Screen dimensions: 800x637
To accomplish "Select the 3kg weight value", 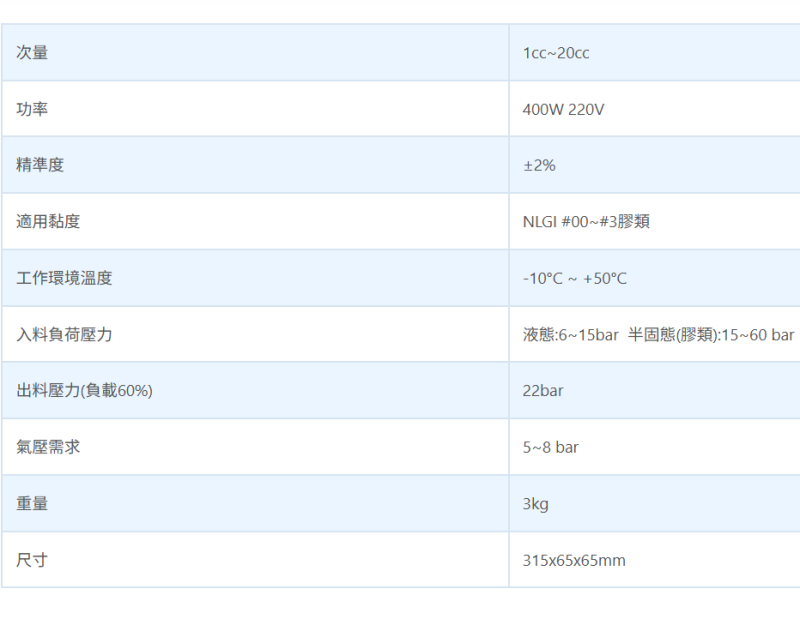I will [x=536, y=504].
